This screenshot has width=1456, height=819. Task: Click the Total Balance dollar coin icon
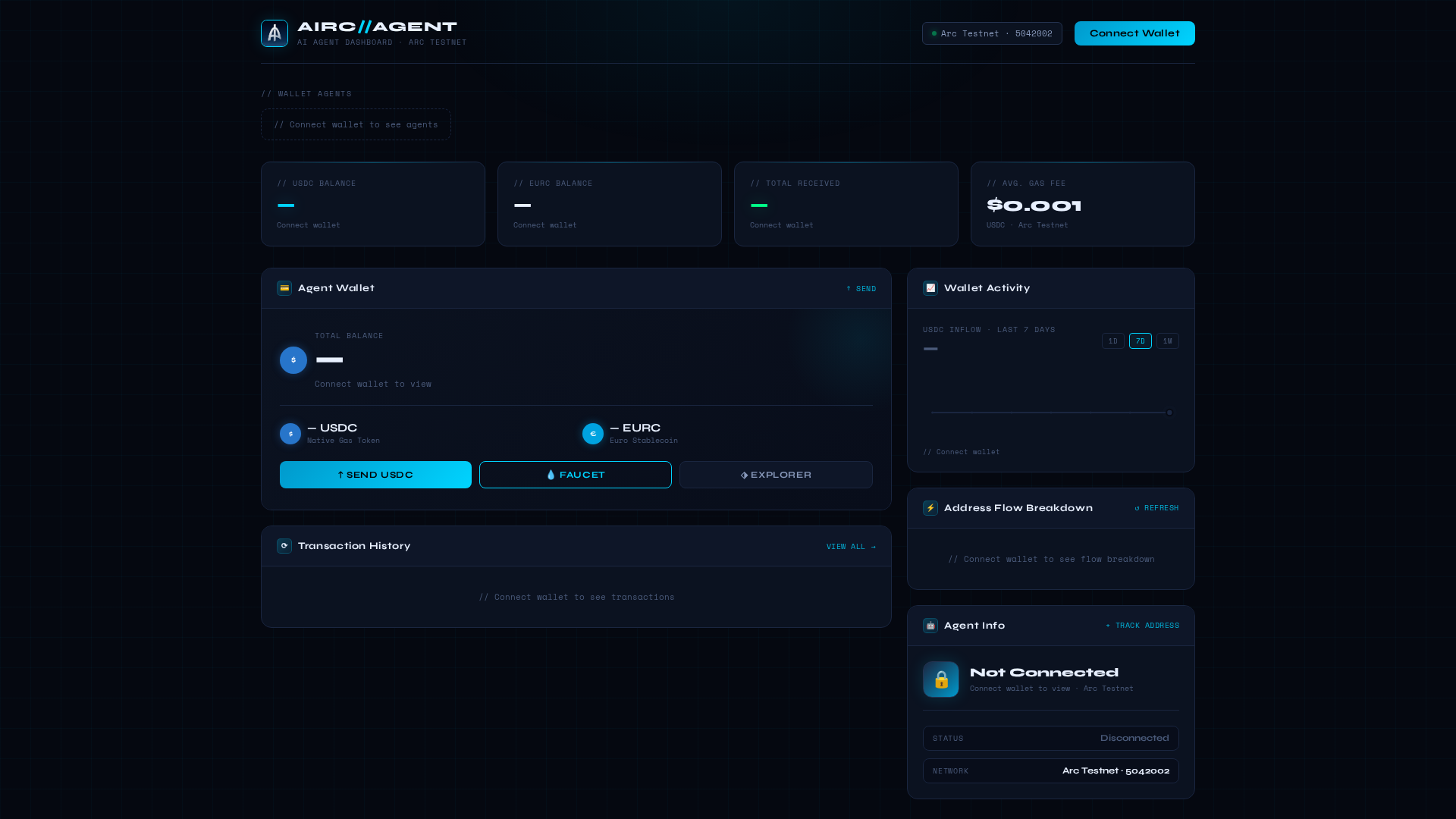[x=293, y=360]
